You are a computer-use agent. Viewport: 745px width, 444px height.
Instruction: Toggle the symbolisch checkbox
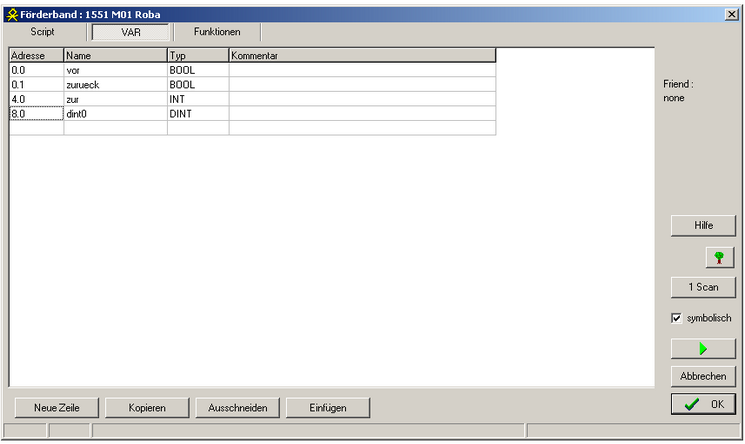point(677,318)
